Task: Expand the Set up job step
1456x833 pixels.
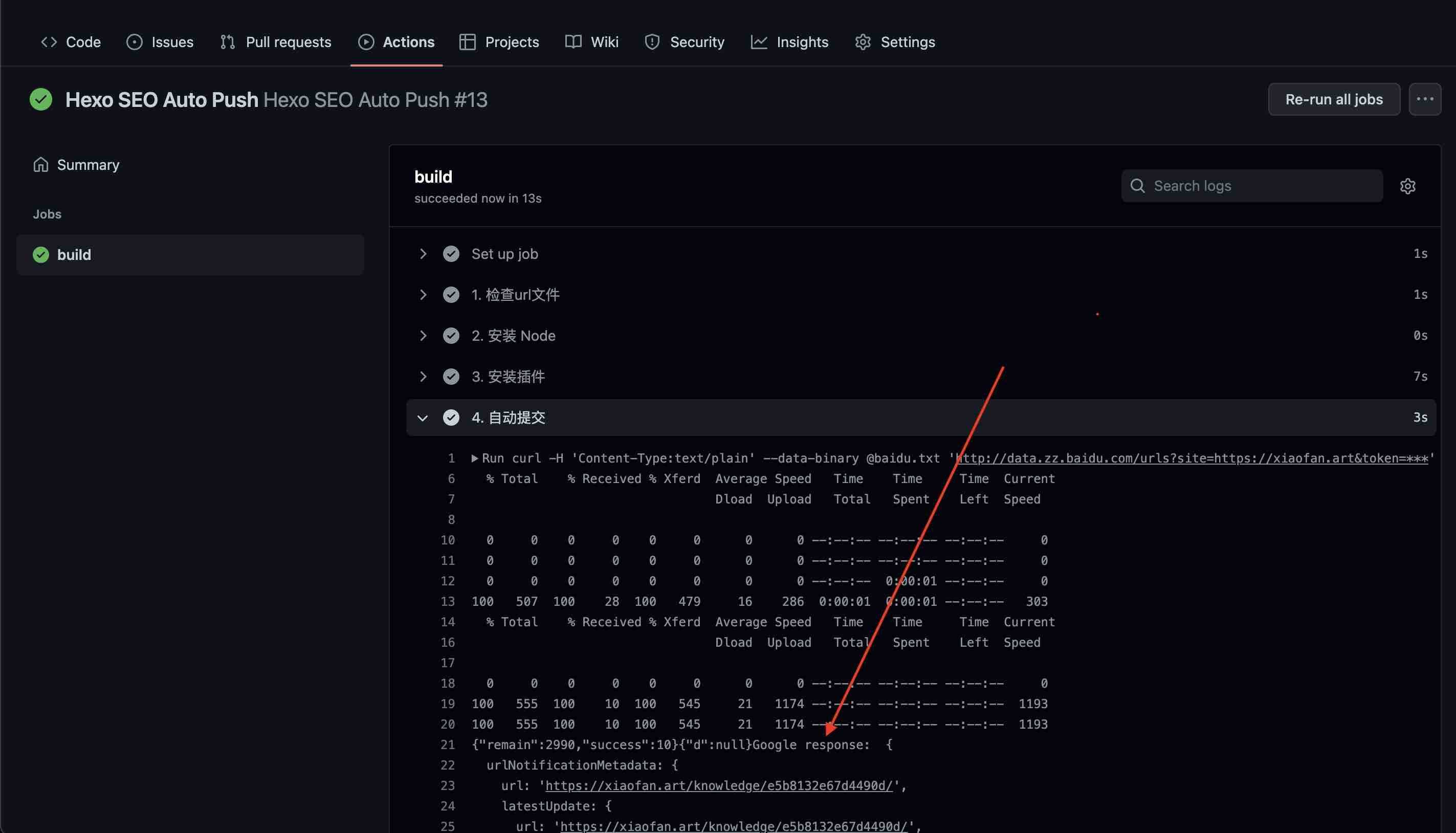Action: point(423,253)
